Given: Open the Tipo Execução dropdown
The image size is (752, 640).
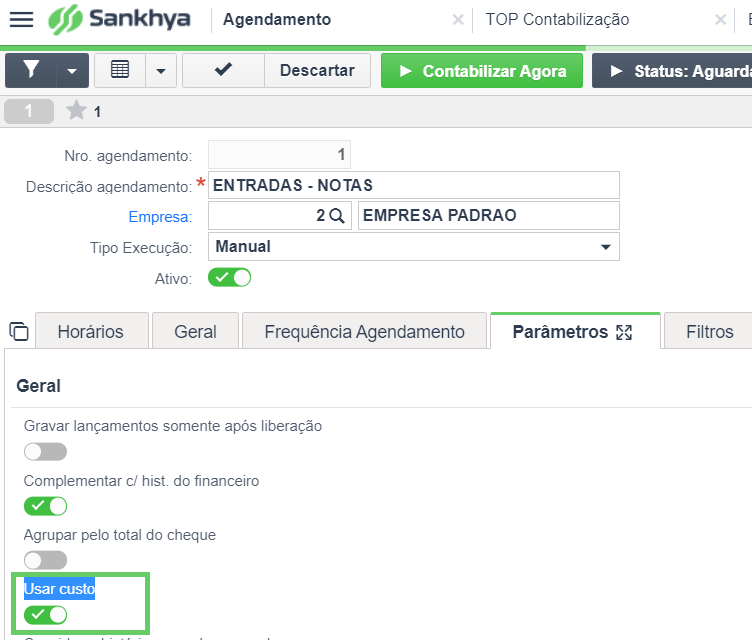Looking at the screenshot, I should [x=413, y=247].
